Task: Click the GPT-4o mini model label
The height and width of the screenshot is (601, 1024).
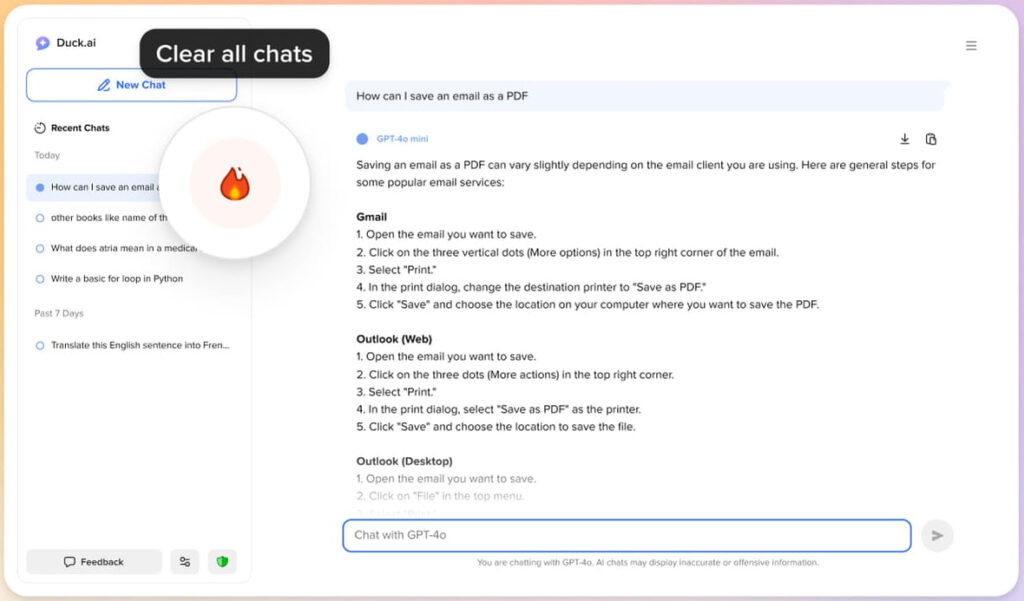Action: [402, 138]
